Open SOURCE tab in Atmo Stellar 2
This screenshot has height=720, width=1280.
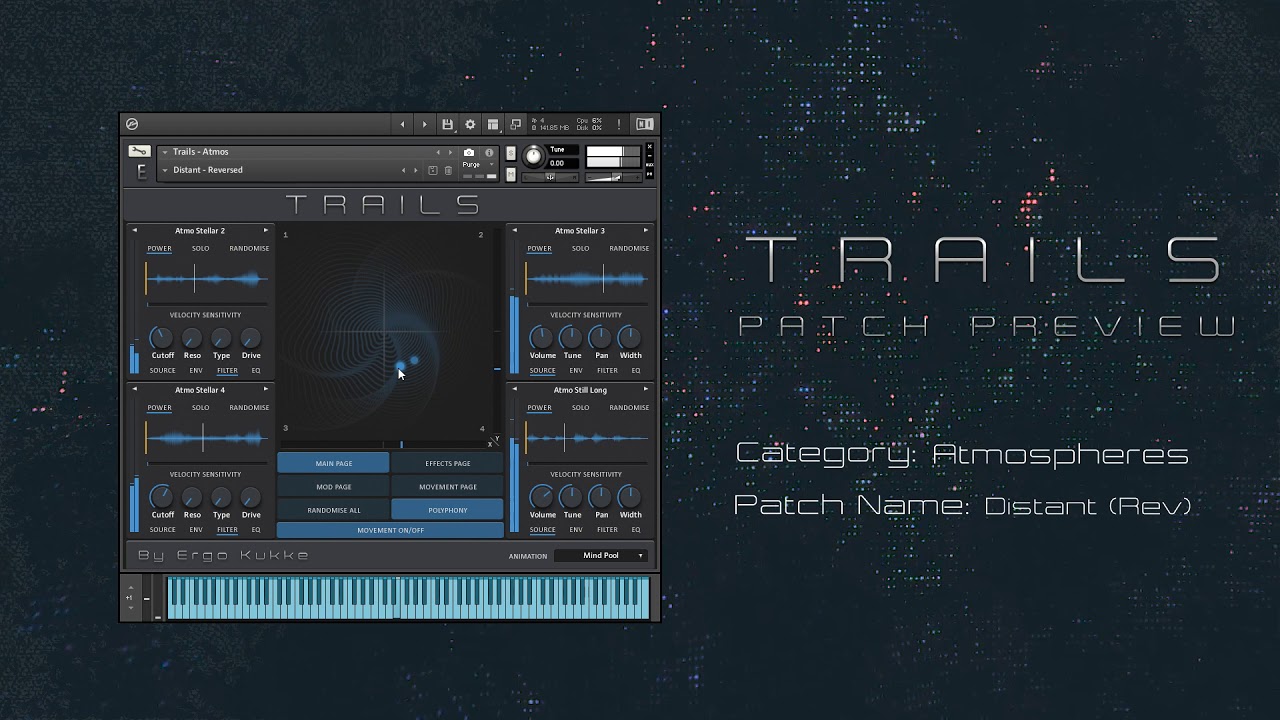pos(162,370)
